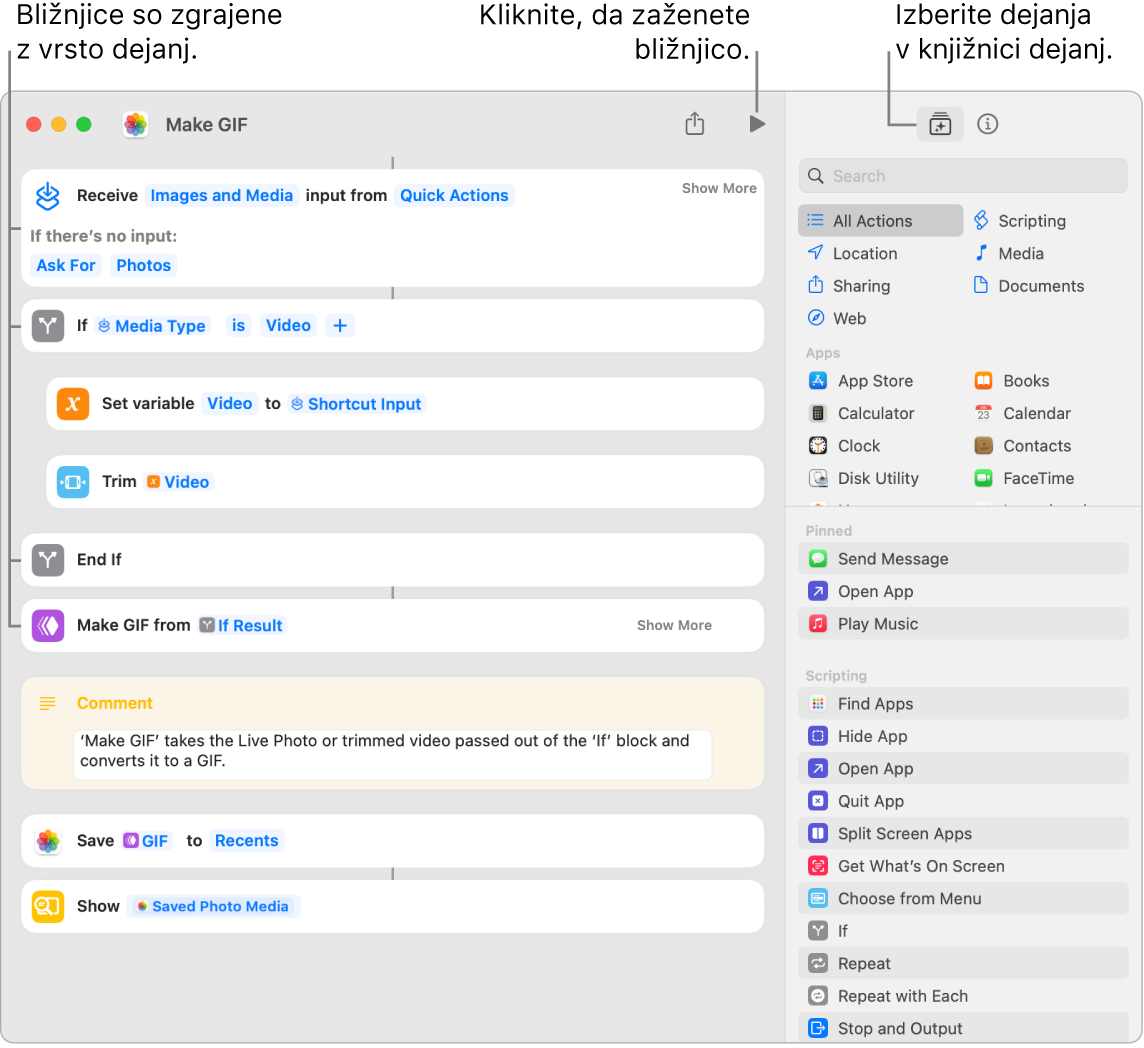Image resolution: width=1144 pixels, height=1048 pixels.
Task: Click the Recents album token
Action: tap(246, 841)
